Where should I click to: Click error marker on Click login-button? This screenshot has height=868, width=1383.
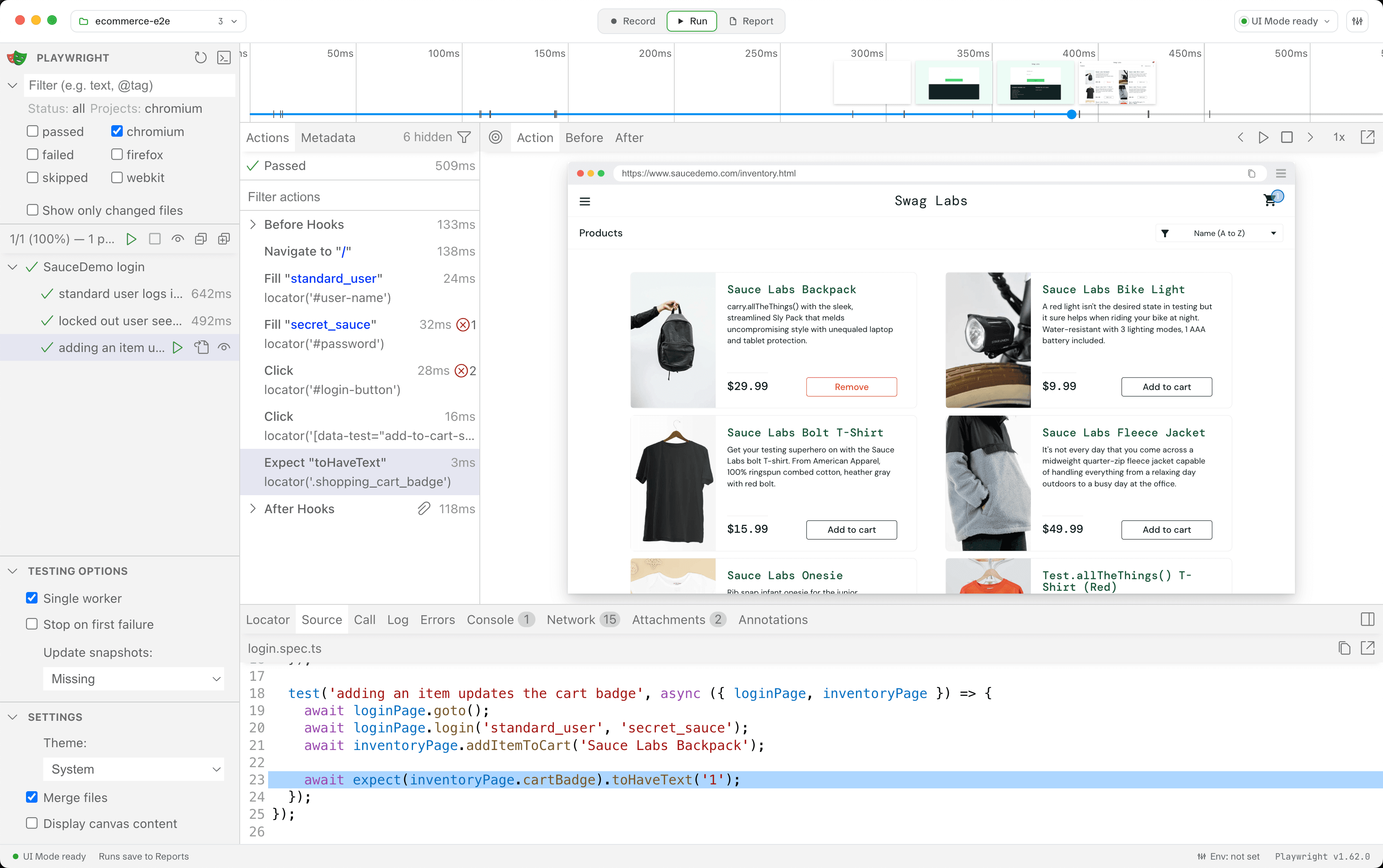click(461, 371)
